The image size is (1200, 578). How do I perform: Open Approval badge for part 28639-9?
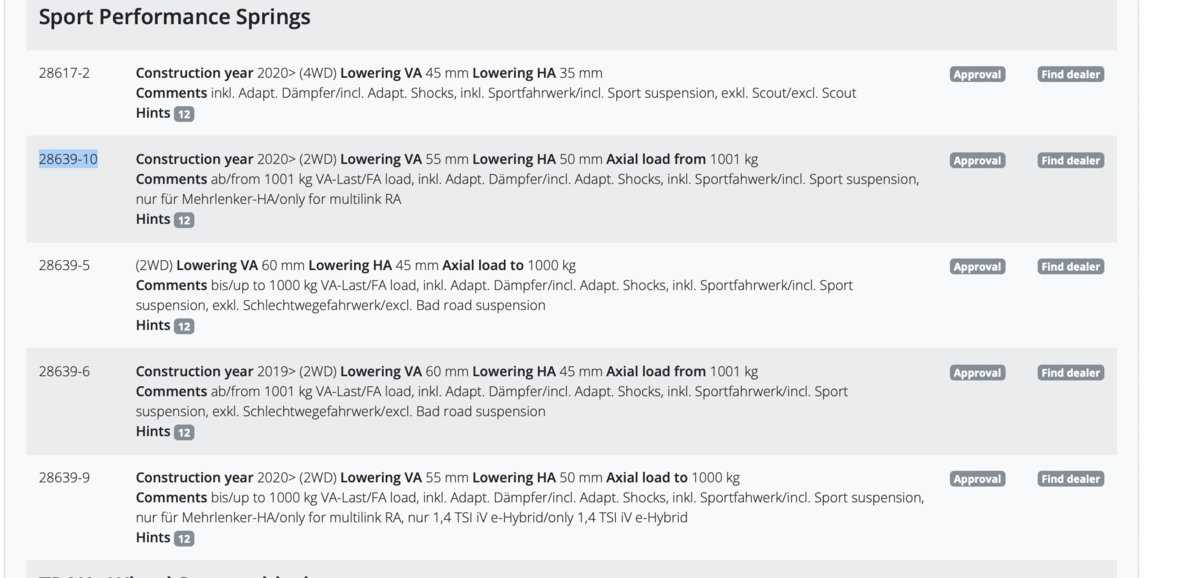[x=977, y=479]
